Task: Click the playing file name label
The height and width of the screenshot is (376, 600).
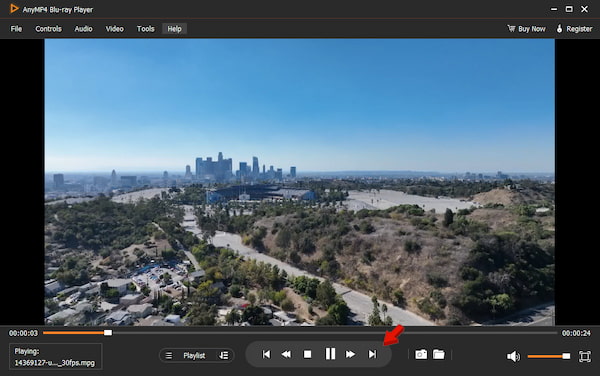Action: click(54, 363)
